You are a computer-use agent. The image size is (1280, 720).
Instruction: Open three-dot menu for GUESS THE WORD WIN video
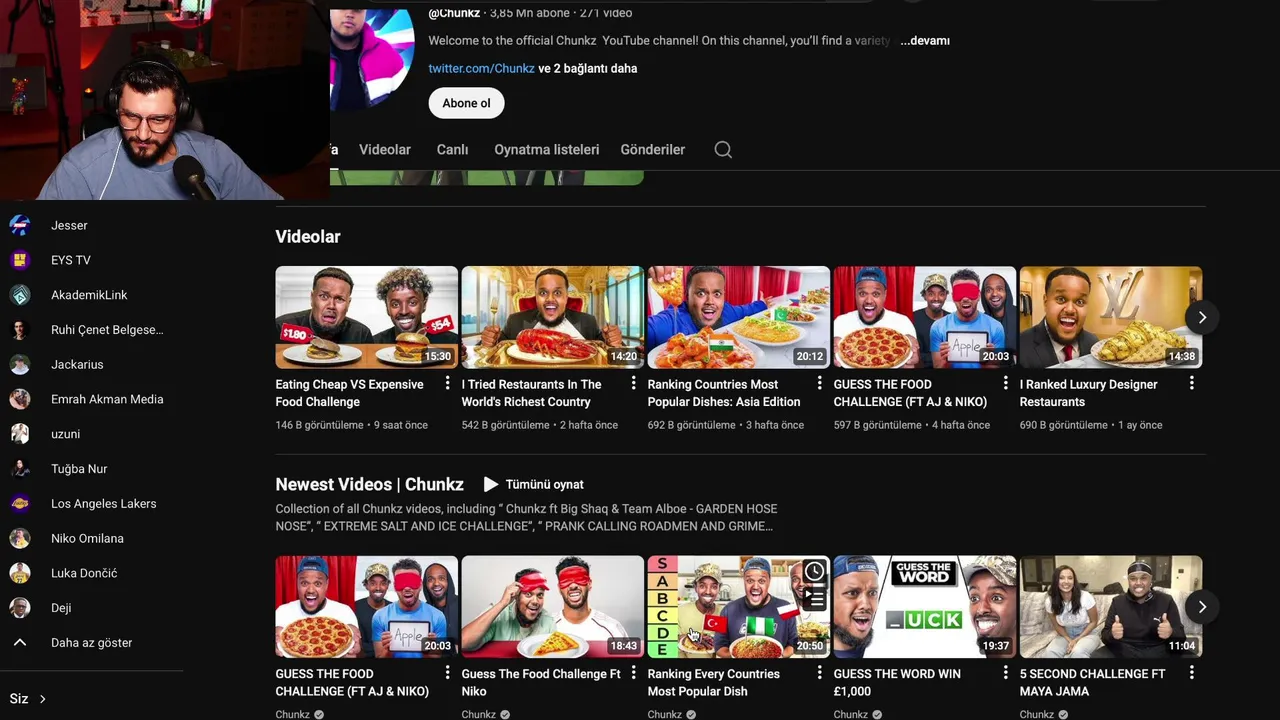pyautogui.click(x=1005, y=673)
